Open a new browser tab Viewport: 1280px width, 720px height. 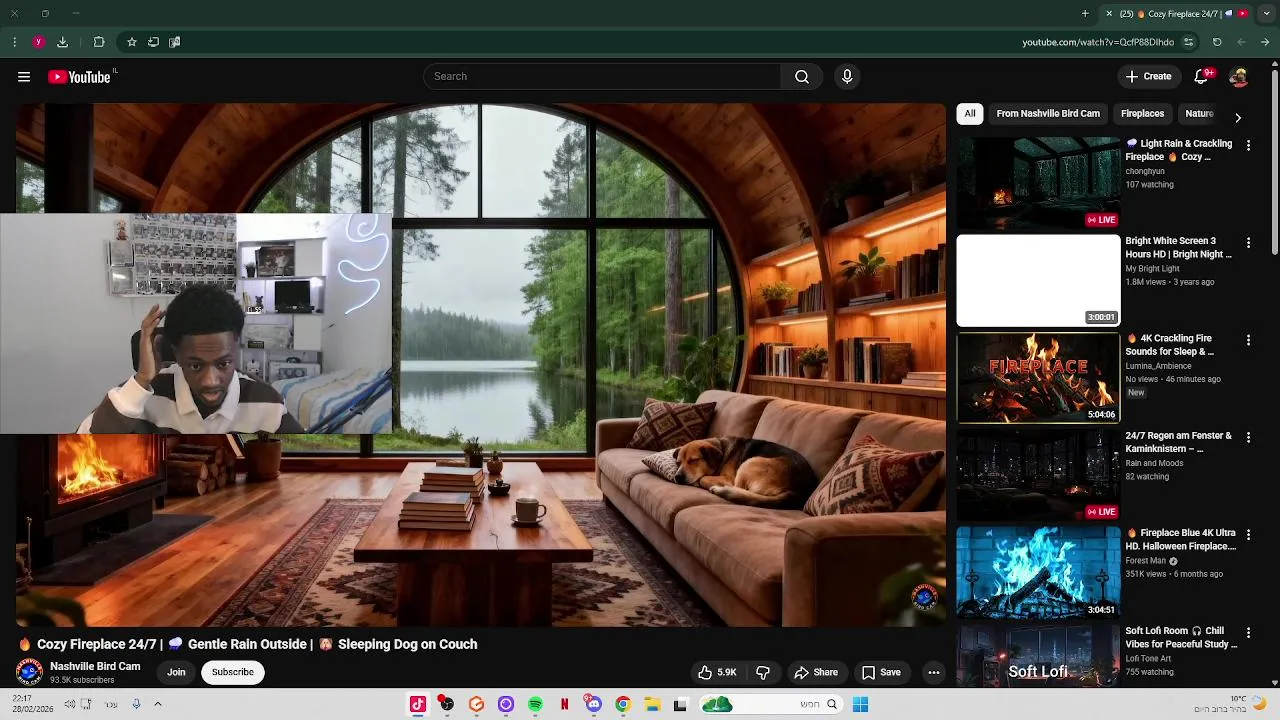pos(1085,14)
